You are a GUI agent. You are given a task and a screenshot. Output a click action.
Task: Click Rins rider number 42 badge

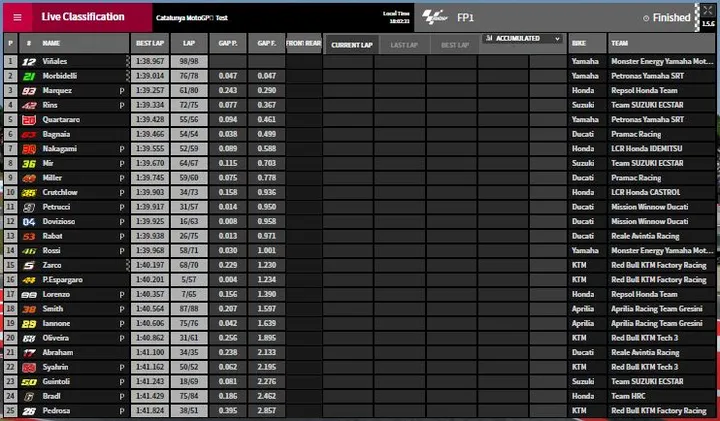point(29,105)
